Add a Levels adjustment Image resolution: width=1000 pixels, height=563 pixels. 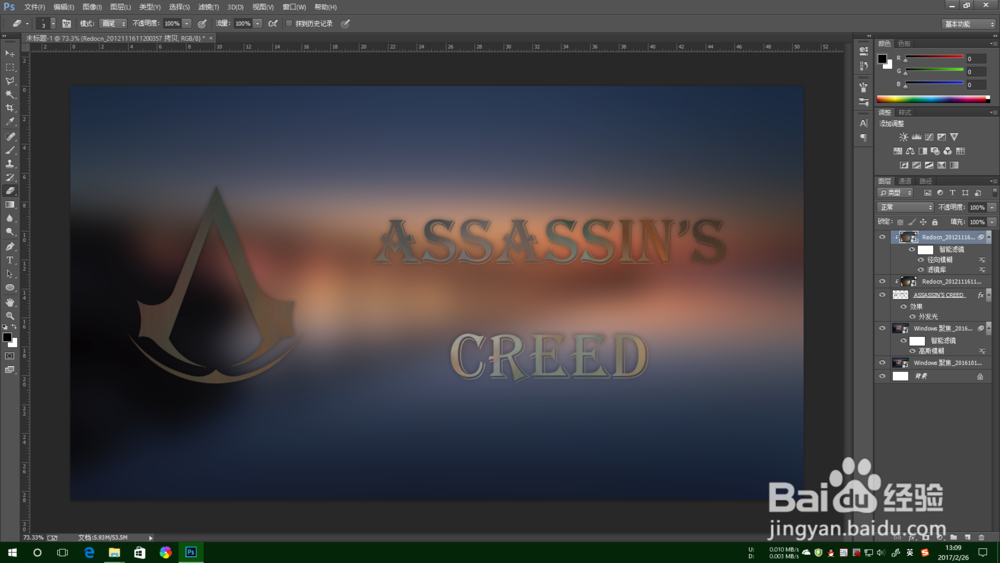point(916,137)
